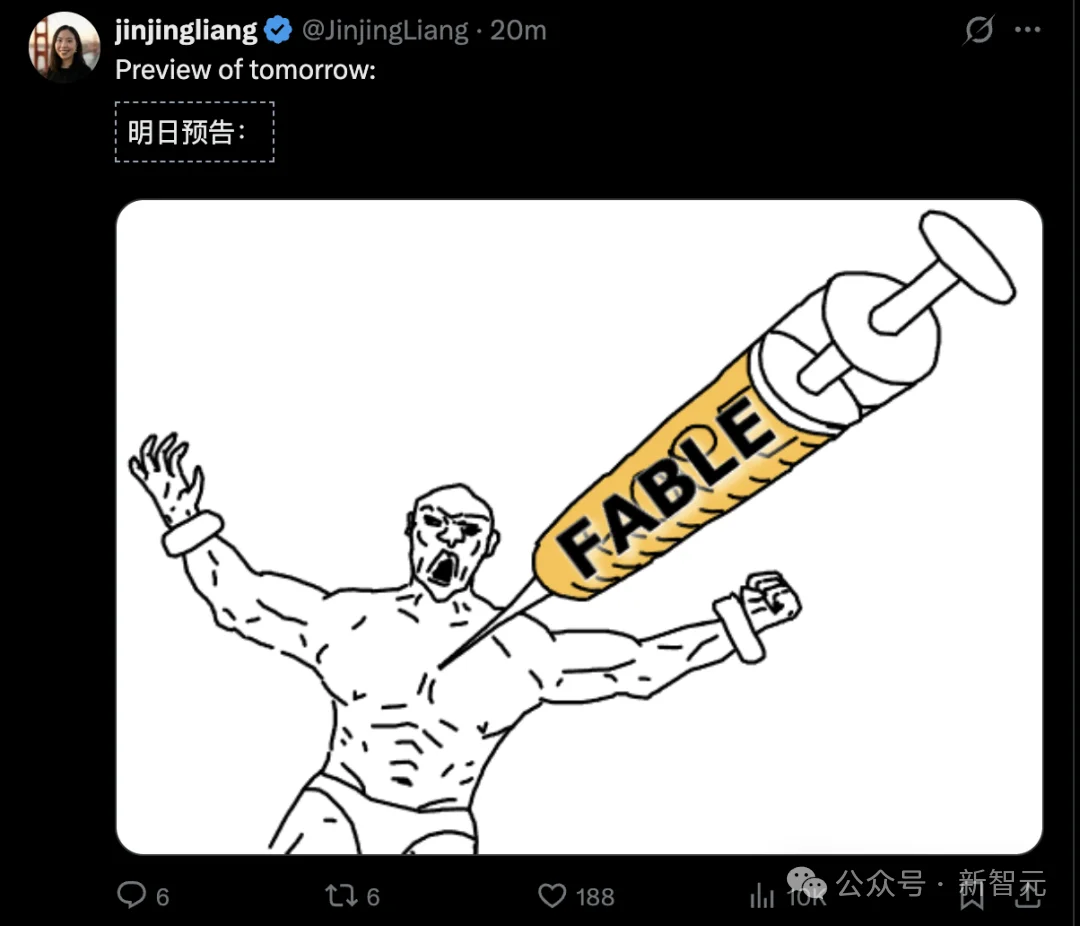
Task: Click the WeChat logo in watermark
Action: [807, 883]
